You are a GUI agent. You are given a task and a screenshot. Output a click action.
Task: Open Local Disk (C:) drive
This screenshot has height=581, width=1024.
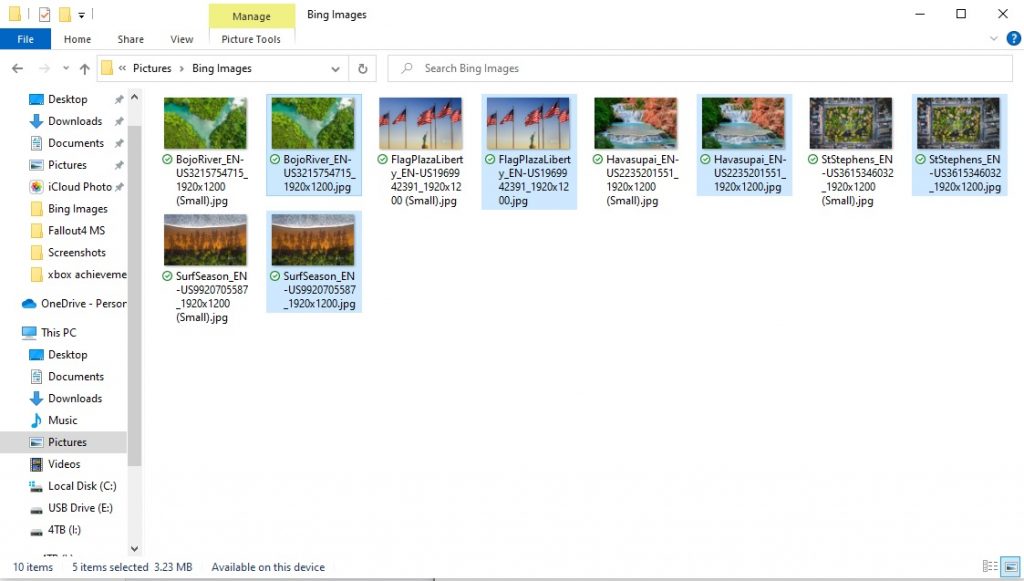[x=82, y=486]
